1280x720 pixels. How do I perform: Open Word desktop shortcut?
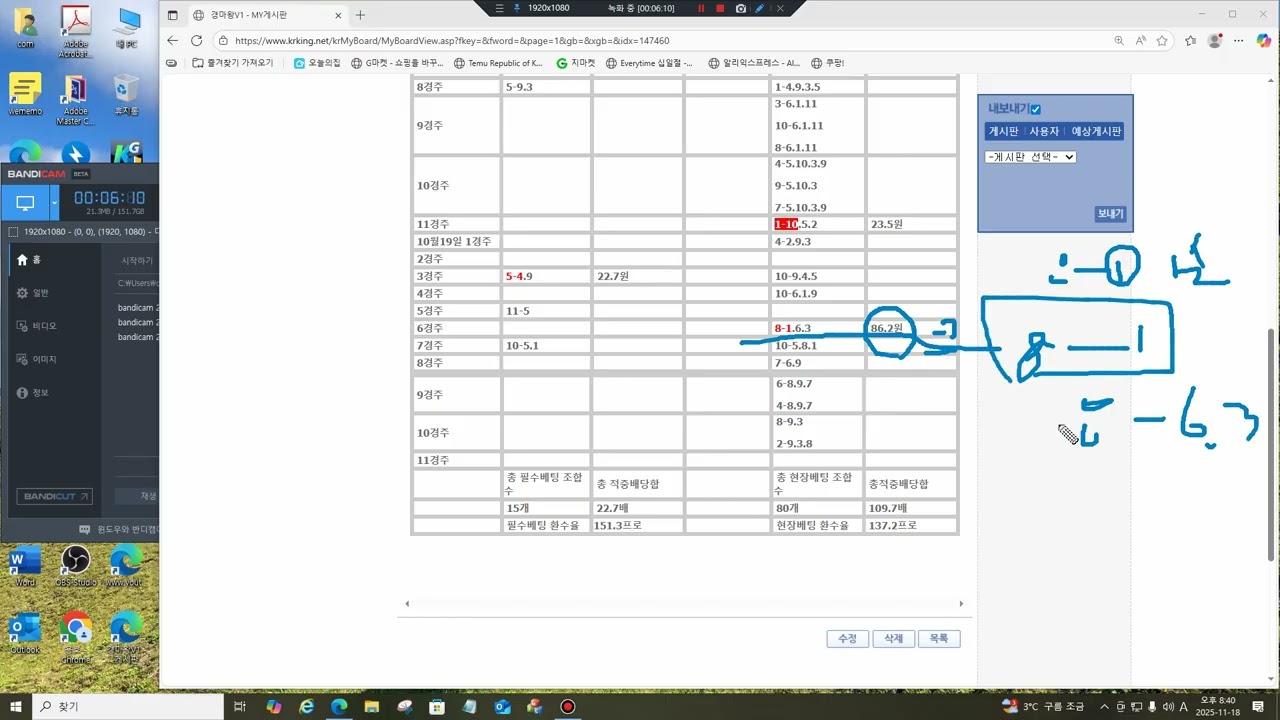pos(25,566)
